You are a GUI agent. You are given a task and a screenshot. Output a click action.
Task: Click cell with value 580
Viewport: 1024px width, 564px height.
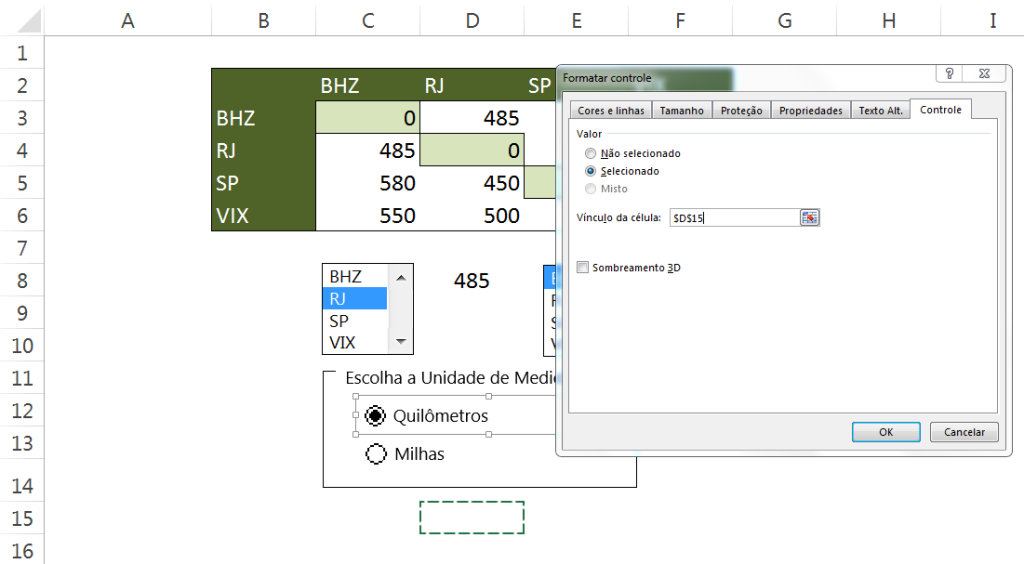(x=368, y=183)
